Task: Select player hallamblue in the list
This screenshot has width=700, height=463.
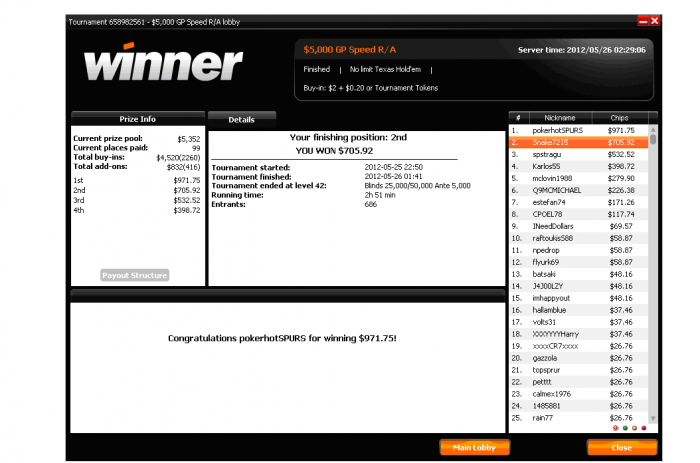Action: click(x=579, y=310)
